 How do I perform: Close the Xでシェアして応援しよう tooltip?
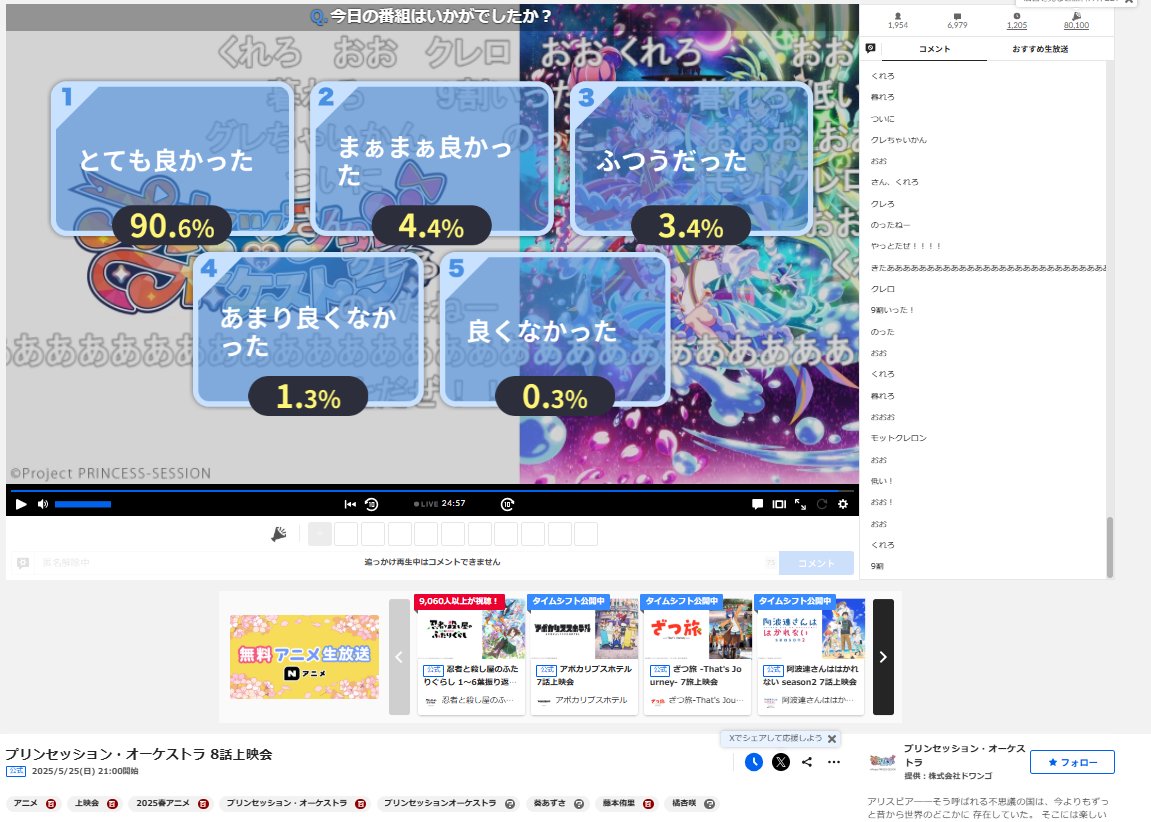pyautogui.click(x=832, y=739)
